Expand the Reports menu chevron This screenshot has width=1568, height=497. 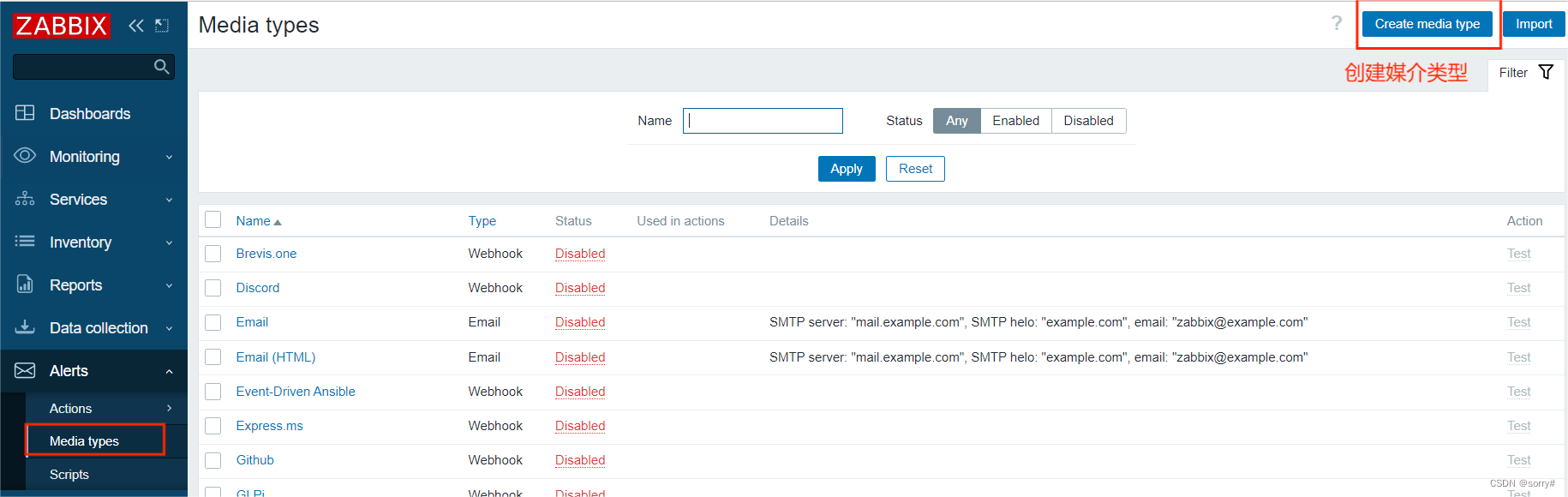(169, 286)
